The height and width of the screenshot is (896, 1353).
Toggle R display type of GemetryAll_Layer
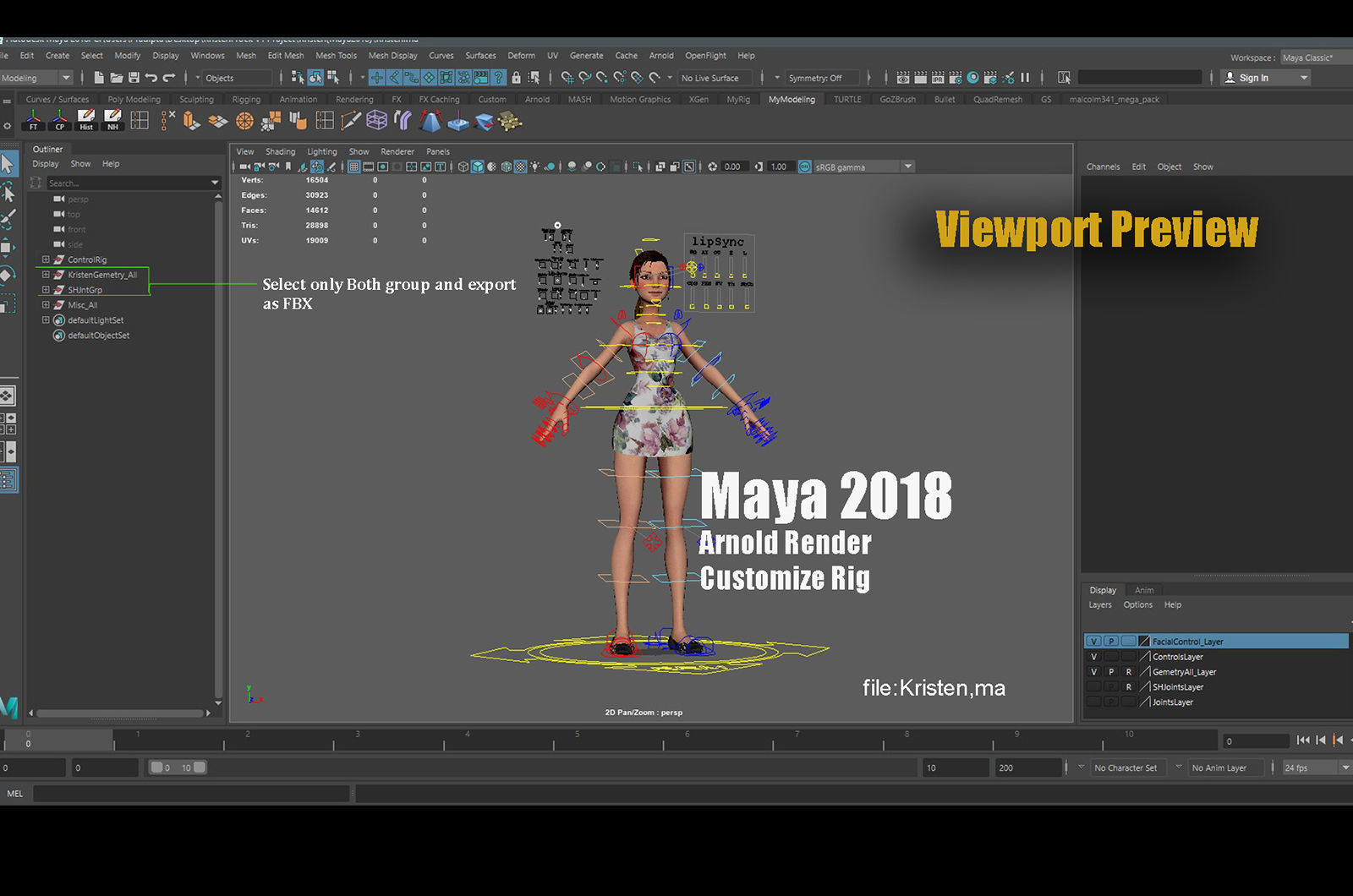[1128, 672]
